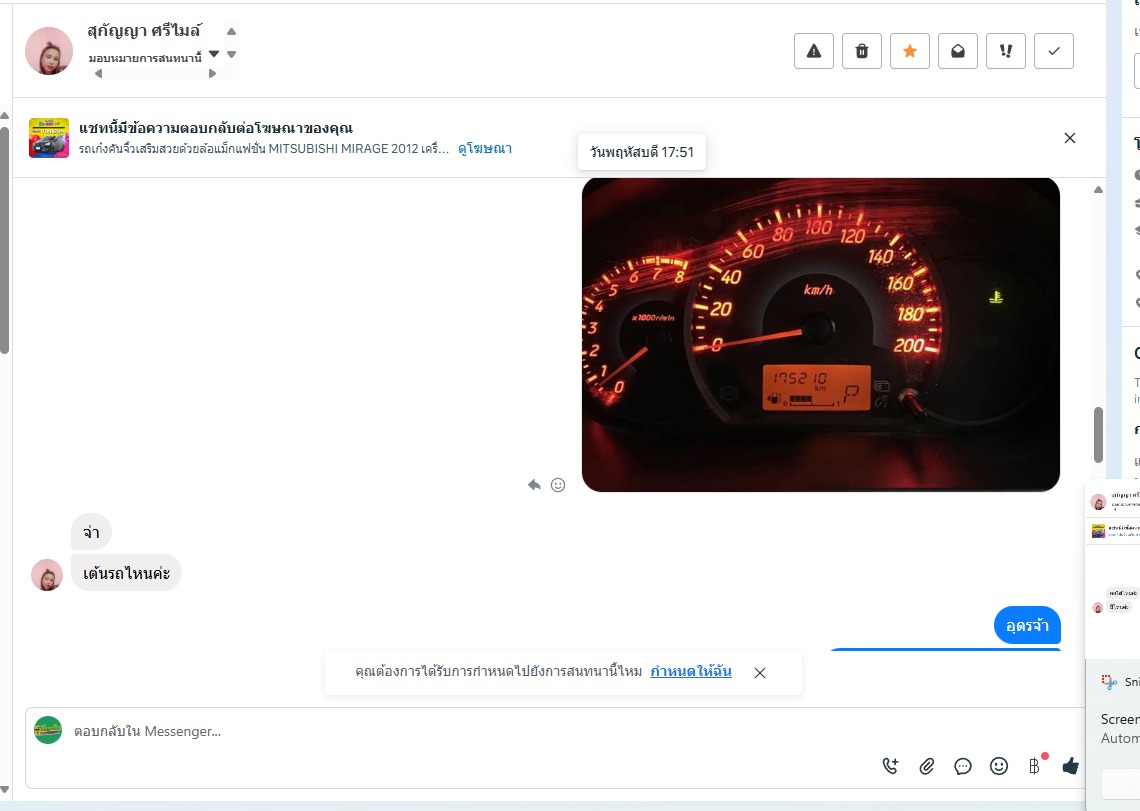Open saved replies speech bubble icon
1140x811 pixels.
click(x=963, y=766)
